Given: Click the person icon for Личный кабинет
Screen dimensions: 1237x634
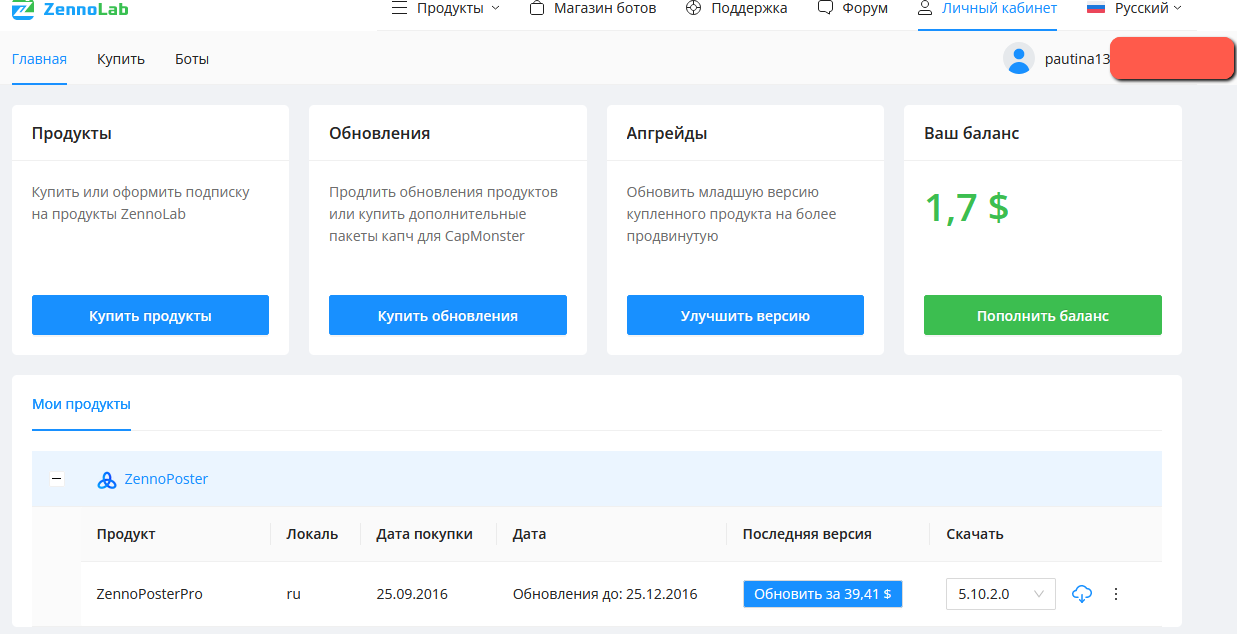Looking at the screenshot, I should pyautogui.click(x=925, y=8).
